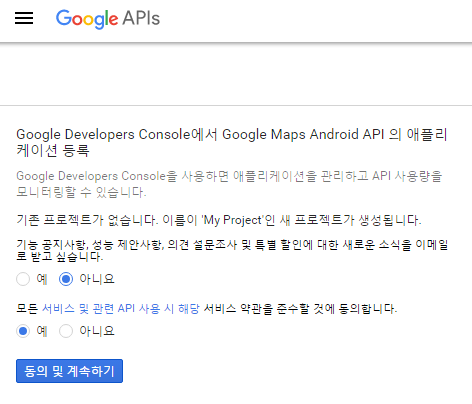Open the '서비스 및 관련 API 사용 시 해당' terms link
This screenshot has height=404, width=472.
[121, 308]
